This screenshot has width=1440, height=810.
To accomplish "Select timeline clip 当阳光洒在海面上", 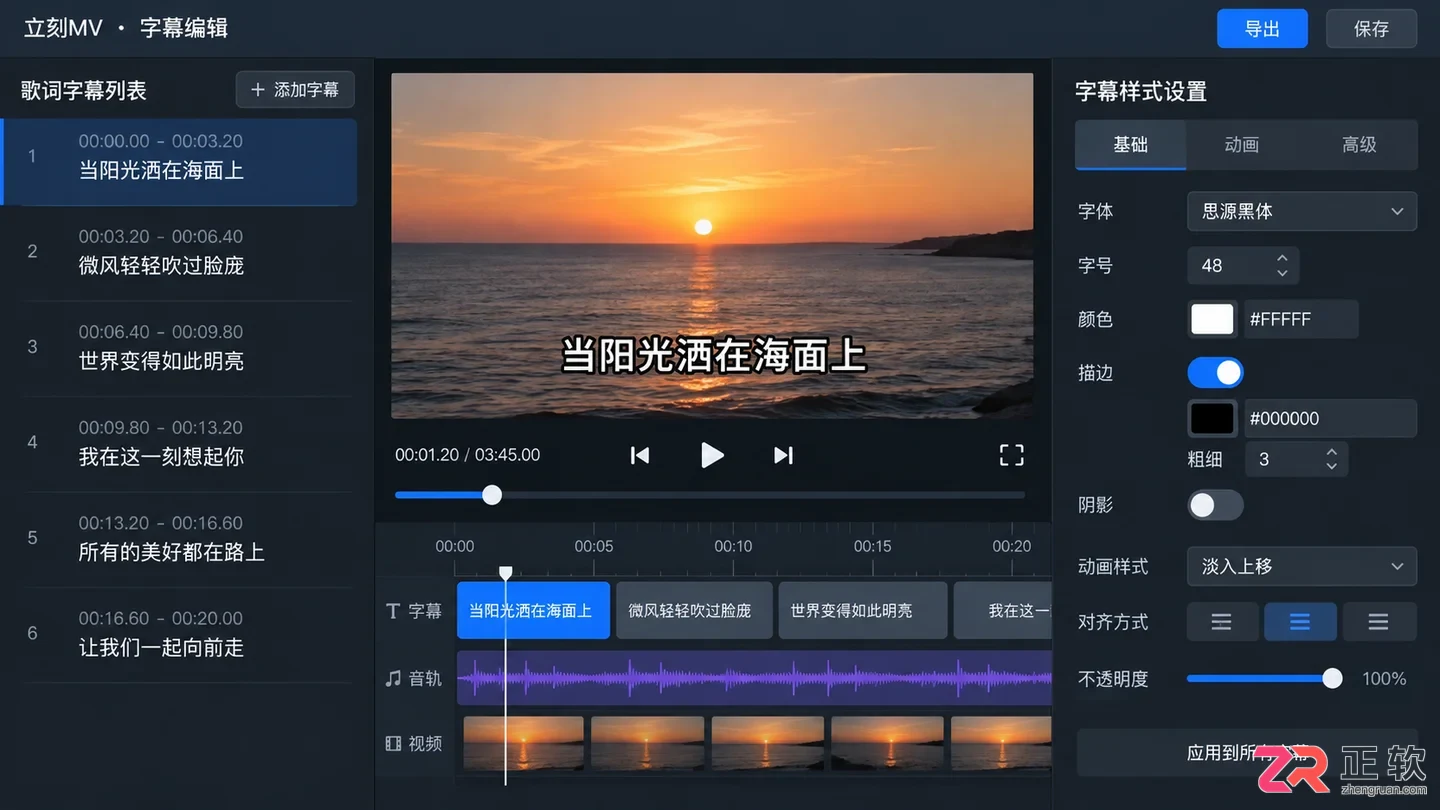I will point(533,610).
